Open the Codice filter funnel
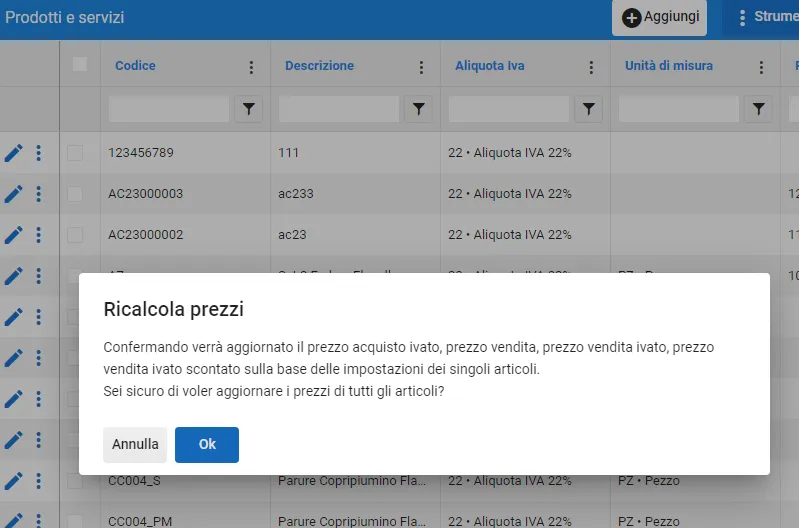The height and width of the screenshot is (528, 799). click(249, 109)
